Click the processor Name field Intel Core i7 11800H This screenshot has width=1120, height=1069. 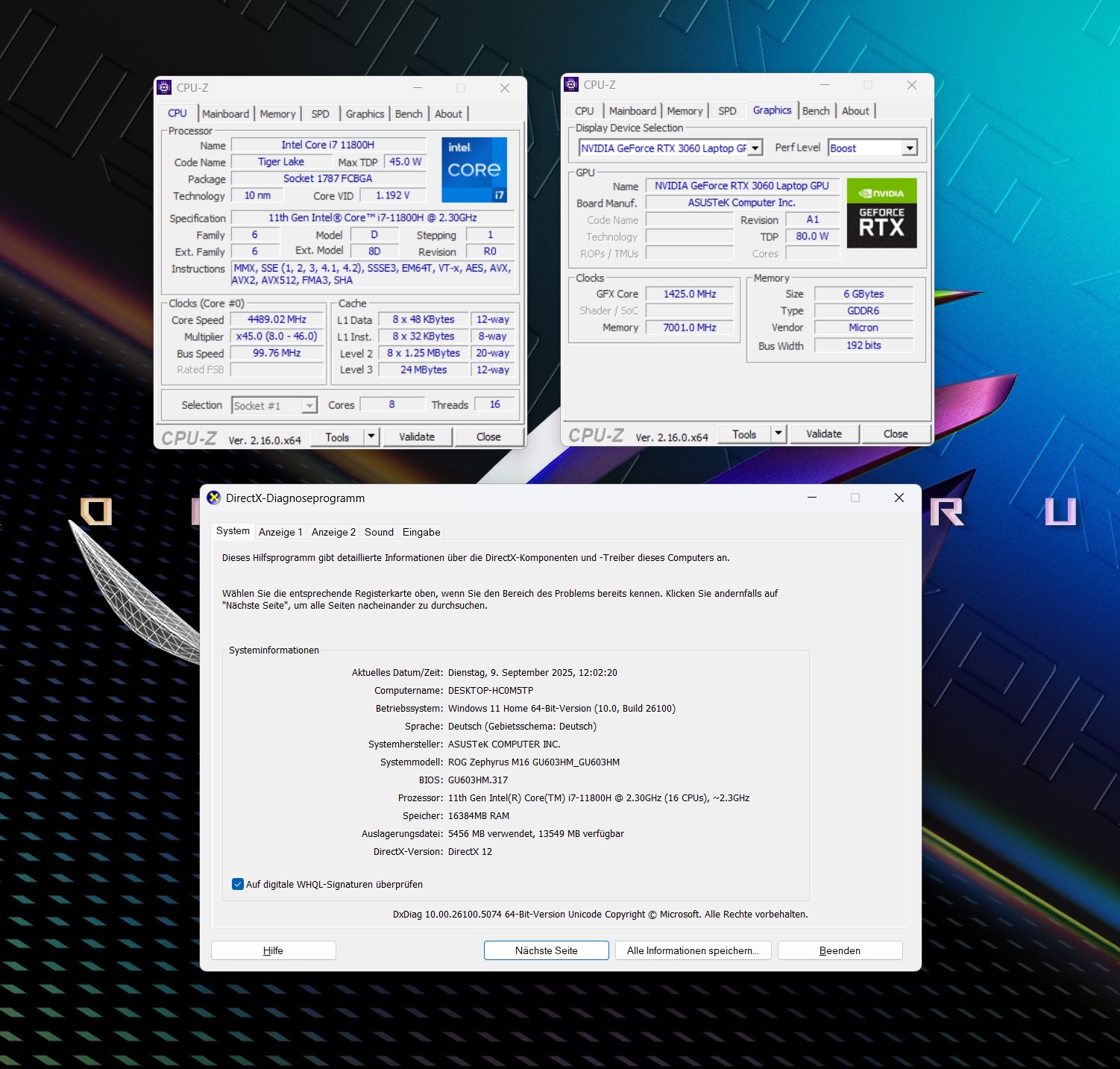pos(328,145)
